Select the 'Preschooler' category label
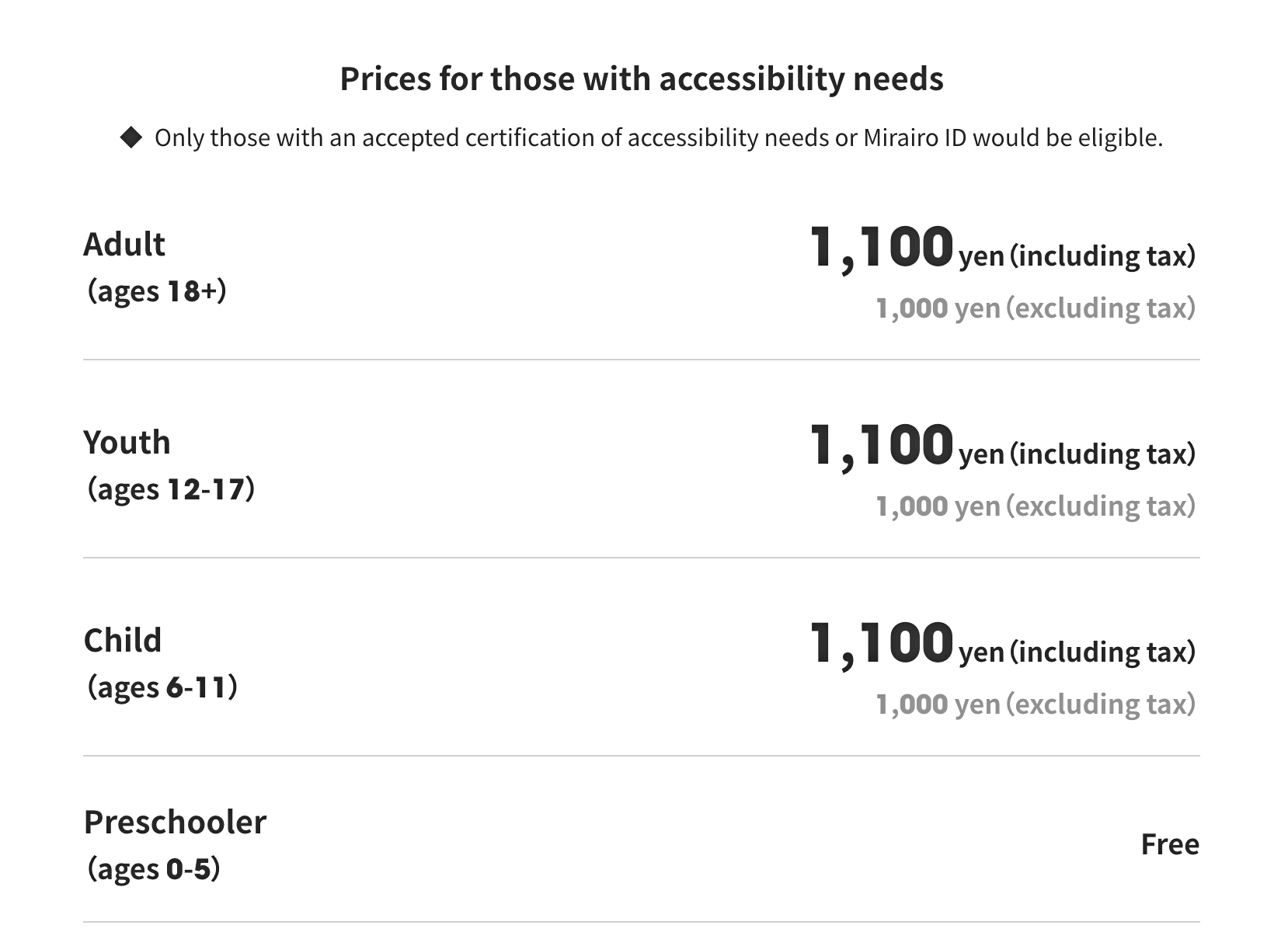 pyautogui.click(x=175, y=823)
